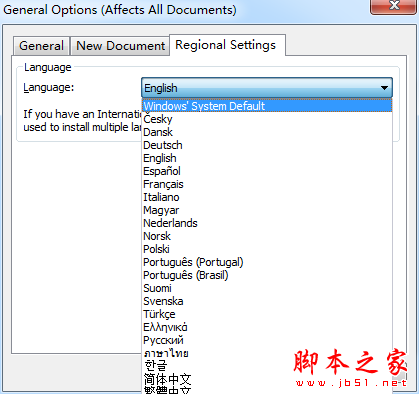The image size is (419, 394).
Task: Pick Nederlands language option
Action: (x=267, y=223)
